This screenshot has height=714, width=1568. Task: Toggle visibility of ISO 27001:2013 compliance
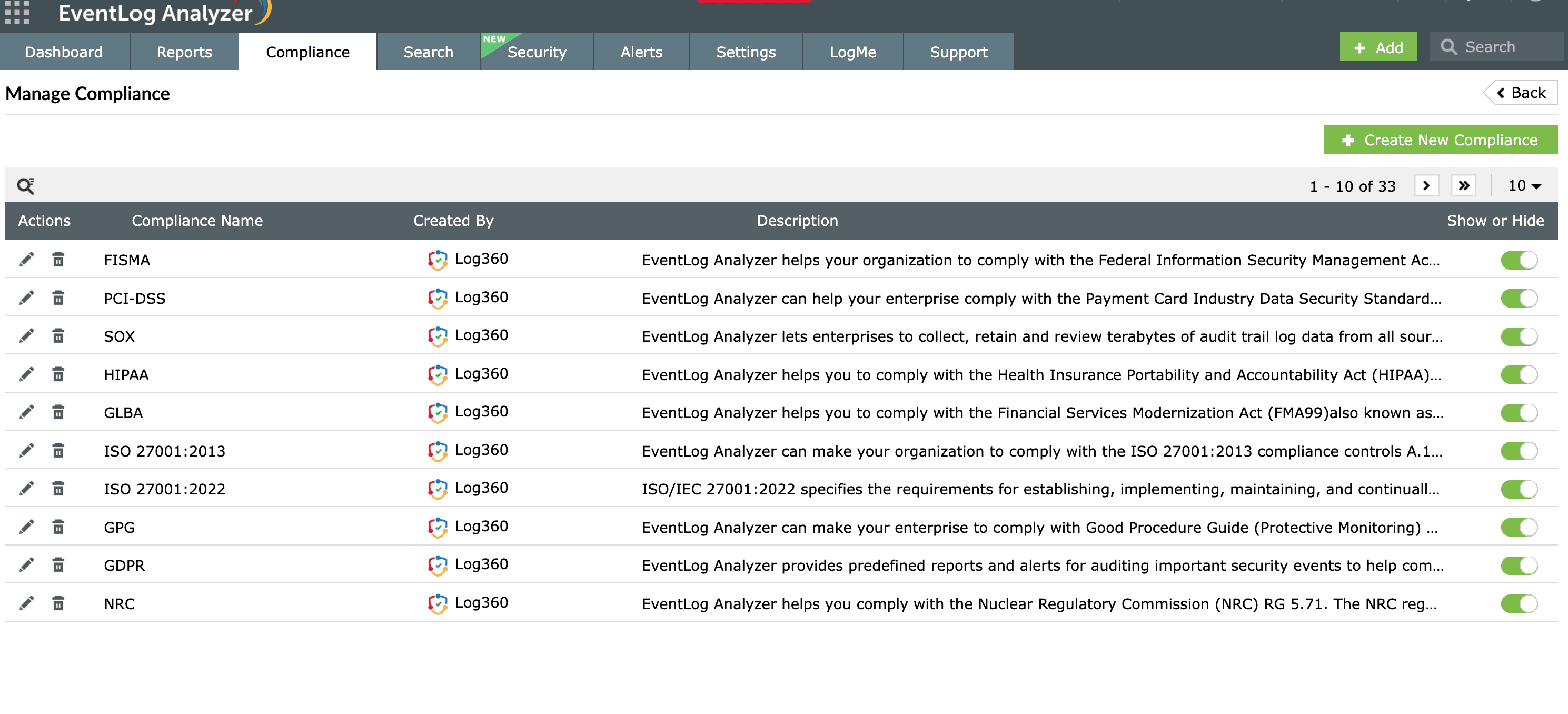coord(1519,452)
